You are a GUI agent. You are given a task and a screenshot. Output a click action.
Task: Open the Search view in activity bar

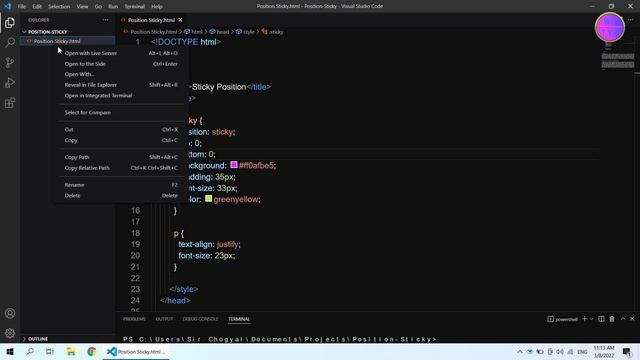[10, 42]
